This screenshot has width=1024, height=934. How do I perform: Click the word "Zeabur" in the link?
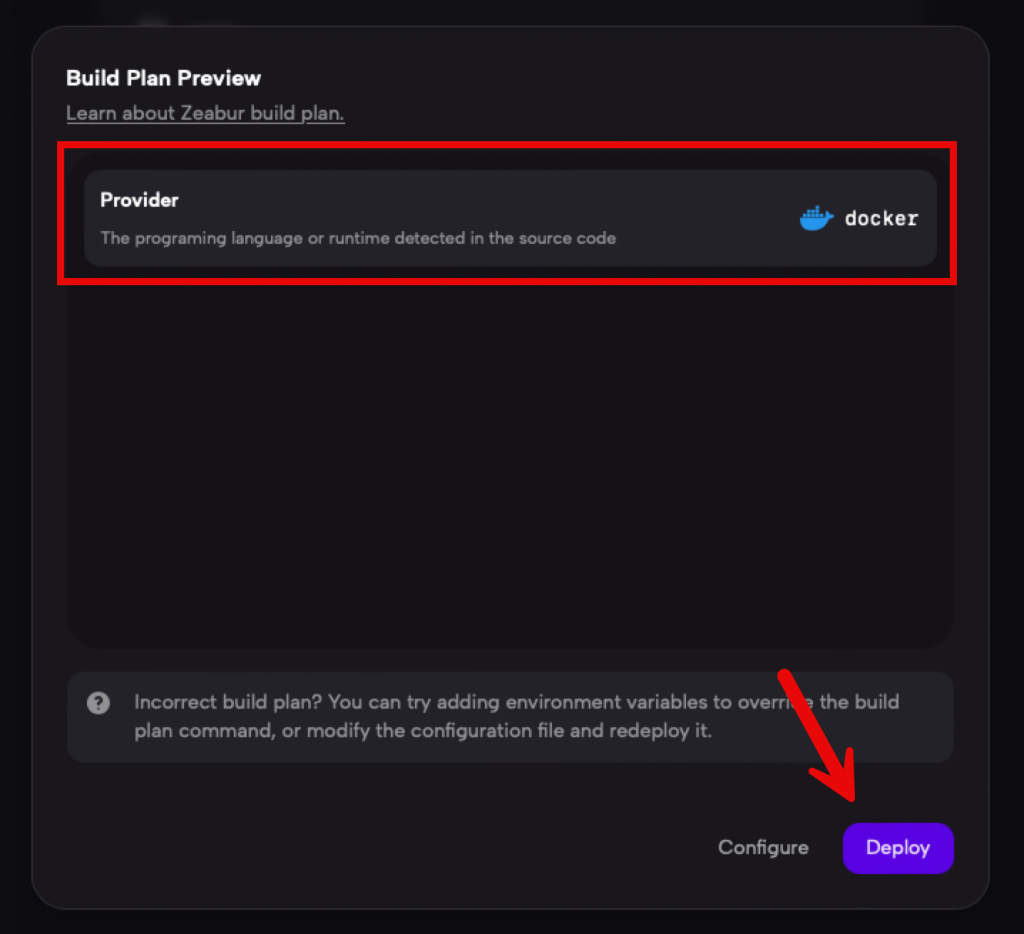tap(214, 113)
